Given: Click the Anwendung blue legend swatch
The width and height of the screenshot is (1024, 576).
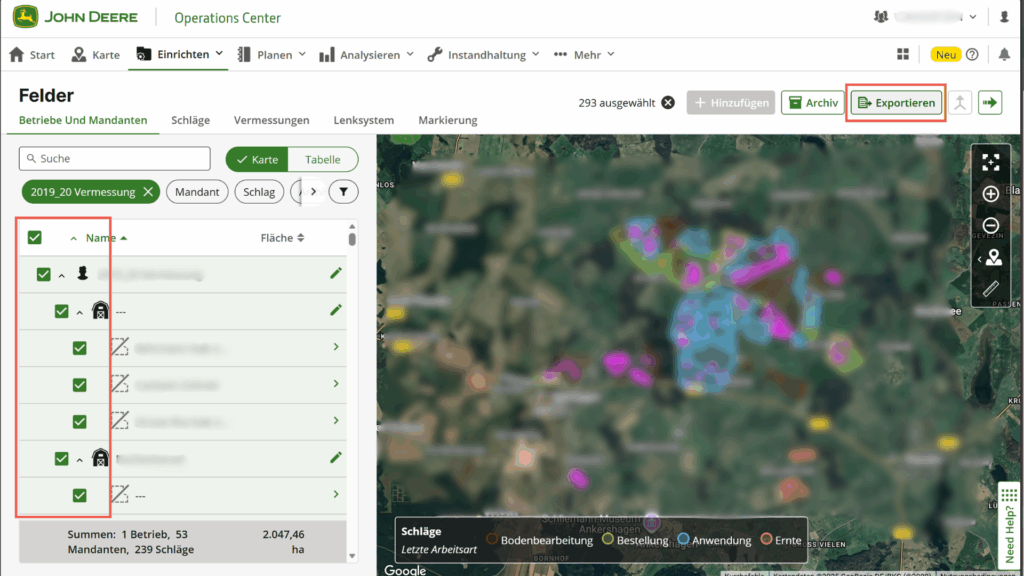Looking at the screenshot, I should tap(683, 540).
